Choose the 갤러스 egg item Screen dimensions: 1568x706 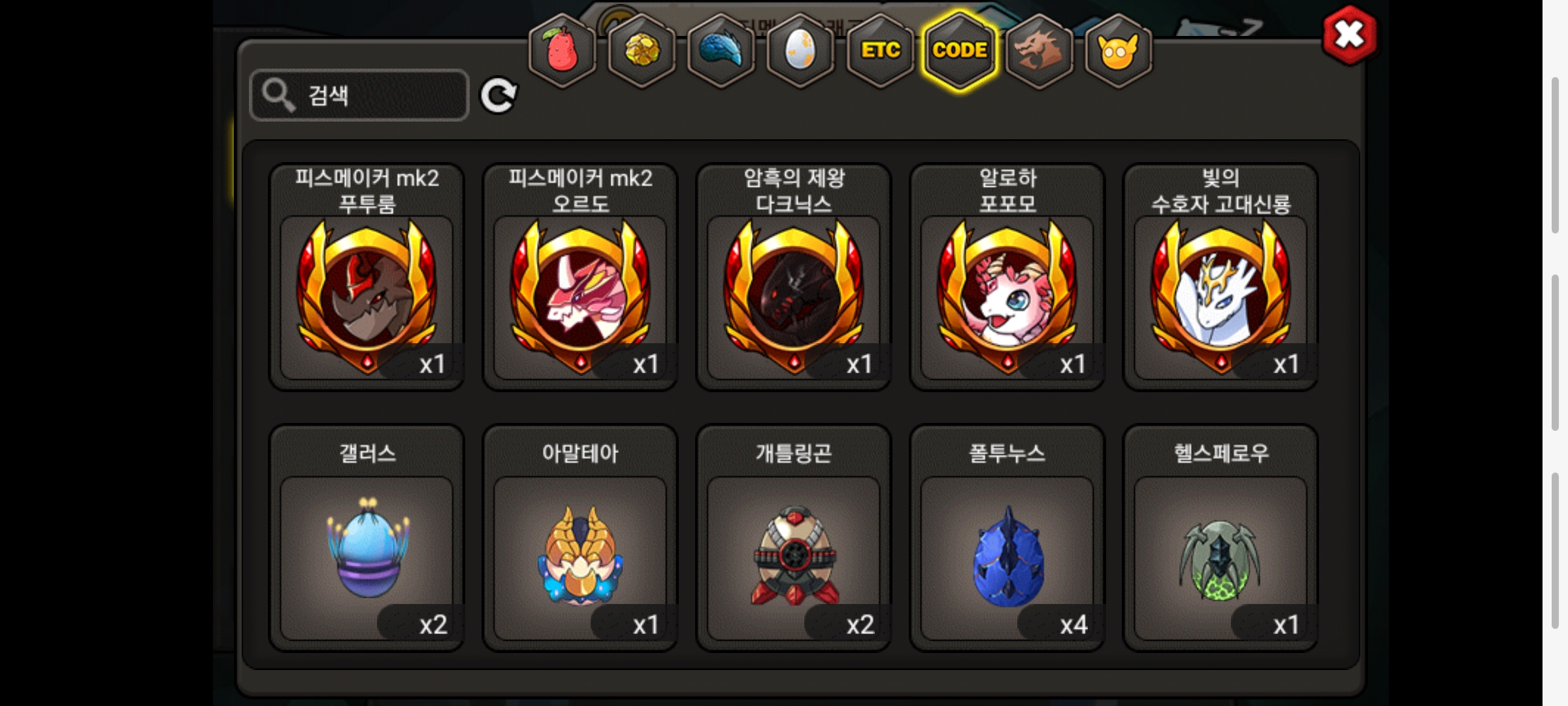(367, 538)
